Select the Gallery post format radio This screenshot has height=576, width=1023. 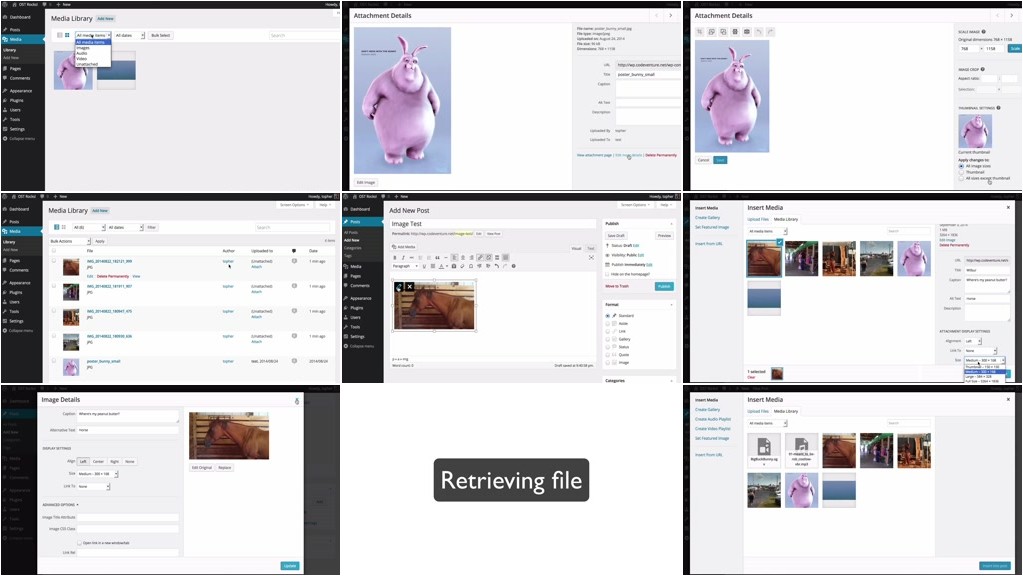[608, 339]
